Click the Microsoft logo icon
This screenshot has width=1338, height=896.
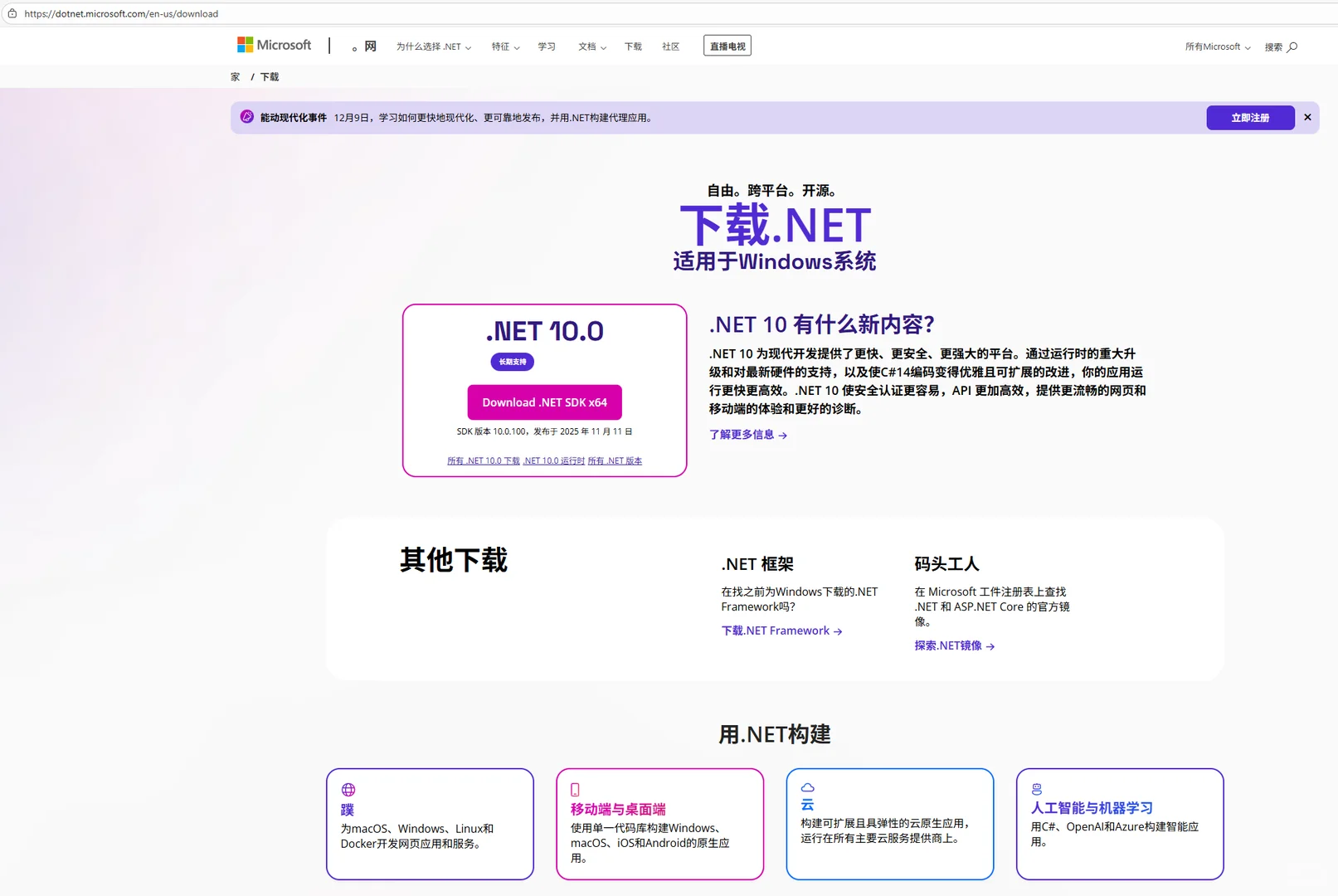pyautogui.click(x=246, y=44)
